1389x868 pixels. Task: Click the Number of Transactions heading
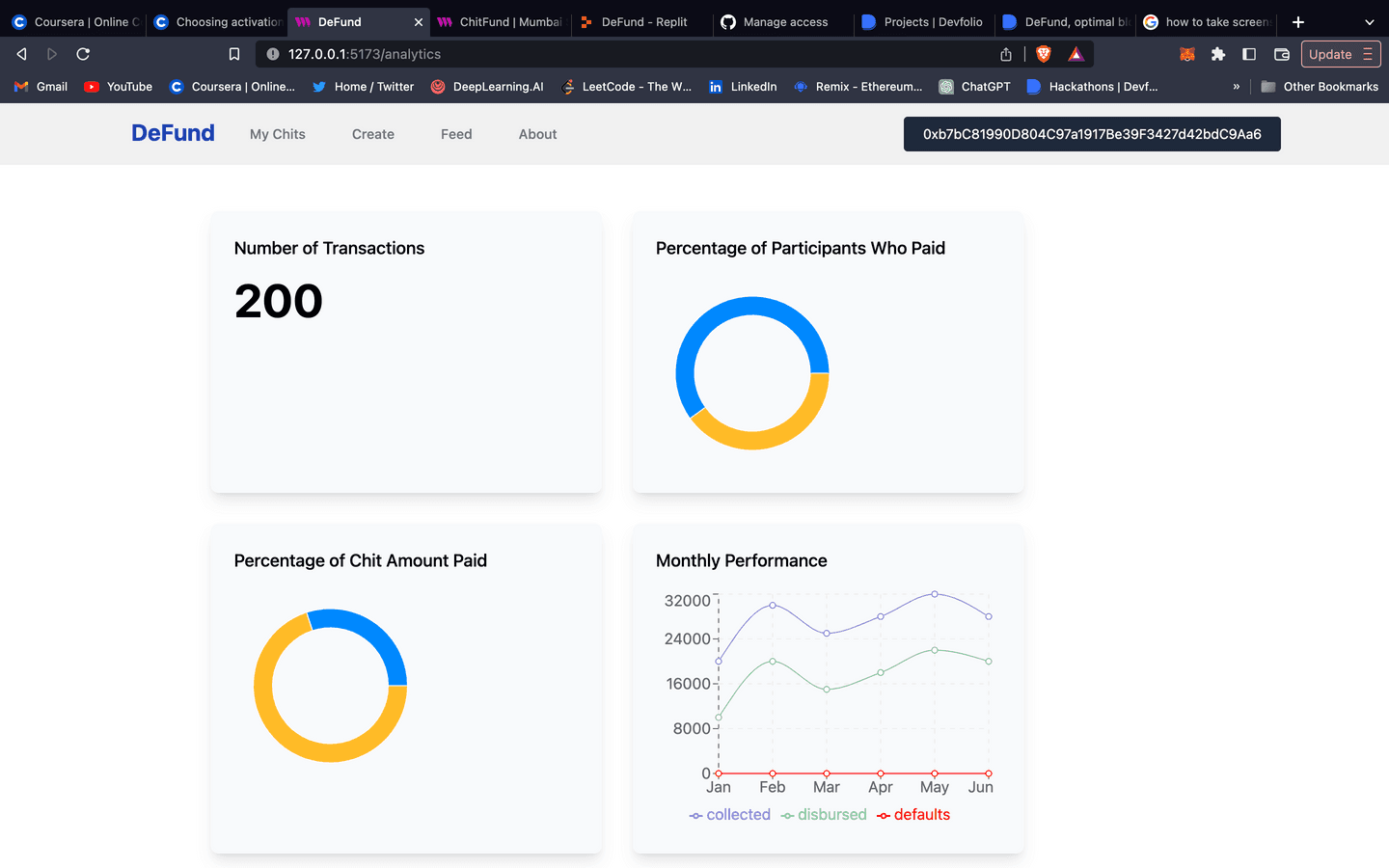[329, 248]
